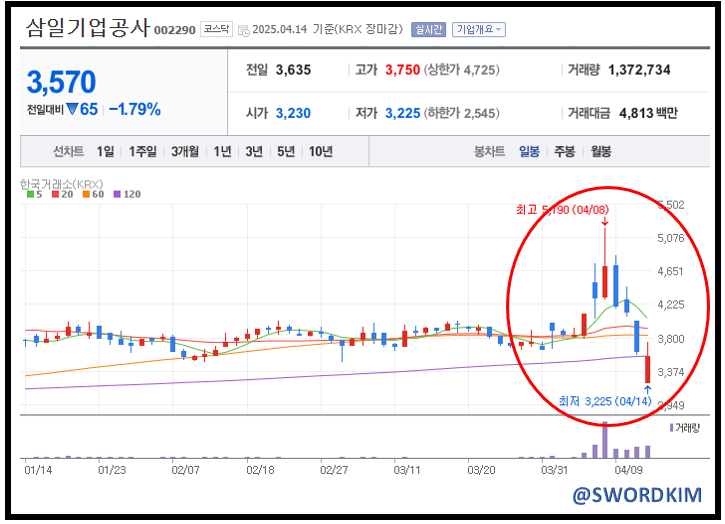
Task: Click the high price value 3,750
Action: pos(402,70)
